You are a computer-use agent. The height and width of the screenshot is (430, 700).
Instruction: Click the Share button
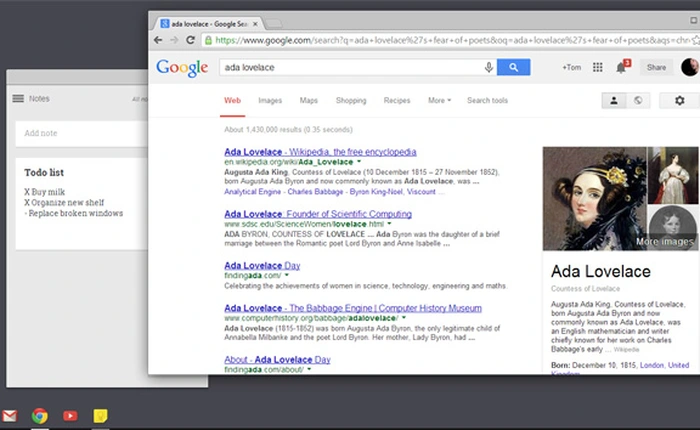tap(656, 67)
